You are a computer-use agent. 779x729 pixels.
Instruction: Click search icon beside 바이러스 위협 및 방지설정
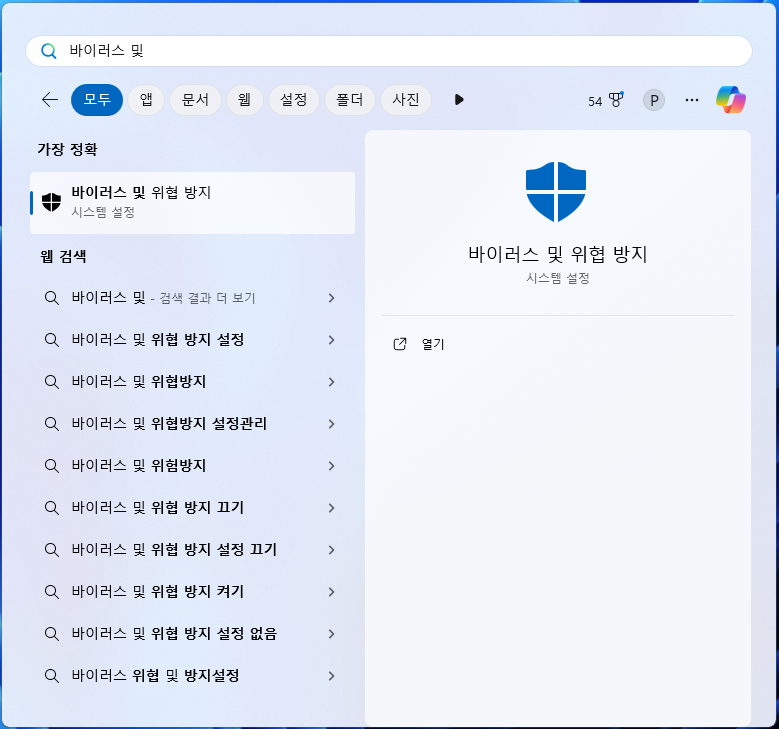point(52,676)
